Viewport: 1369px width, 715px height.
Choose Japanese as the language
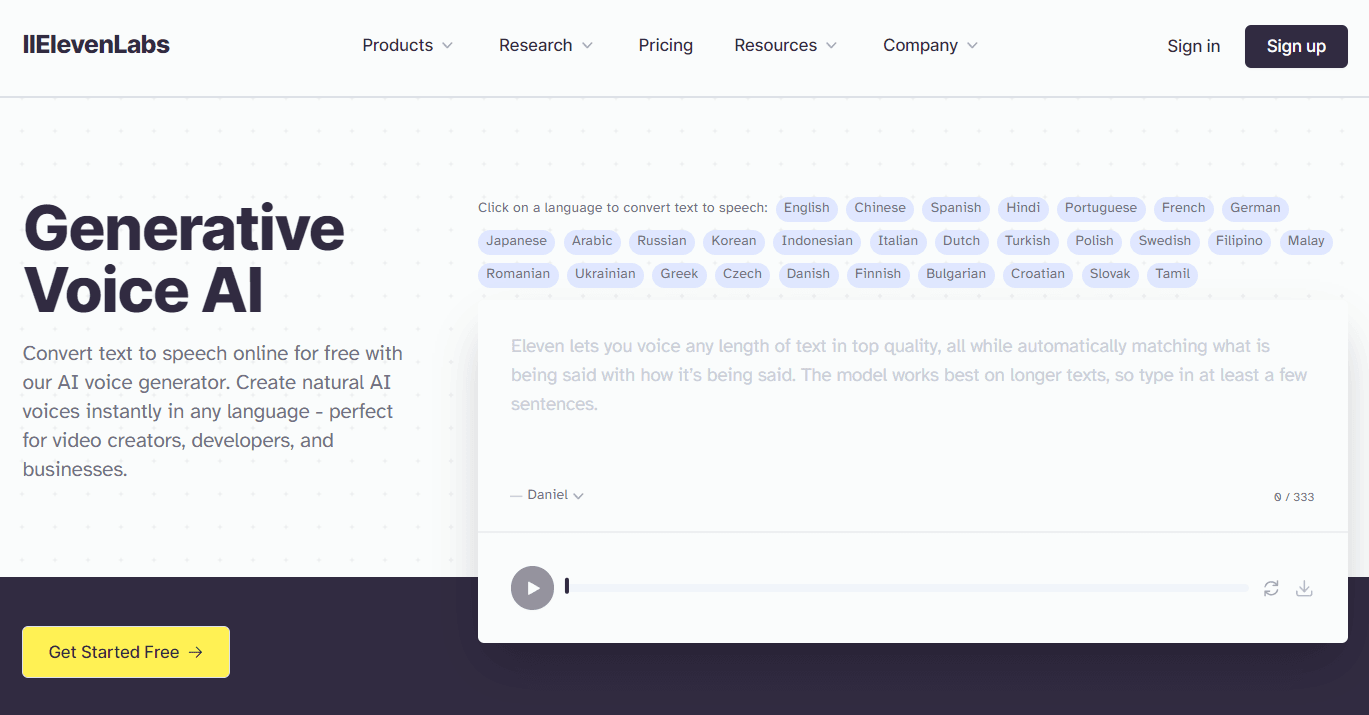[516, 241]
